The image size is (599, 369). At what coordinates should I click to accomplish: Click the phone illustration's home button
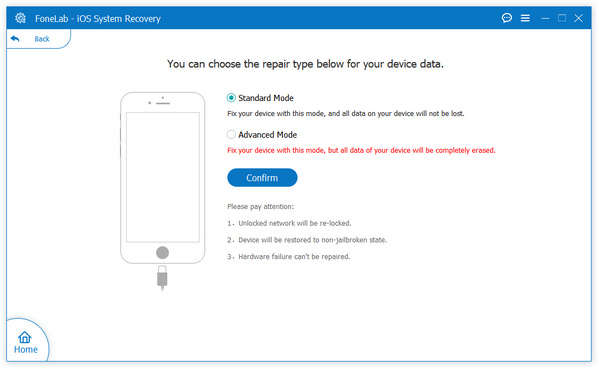point(162,252)
